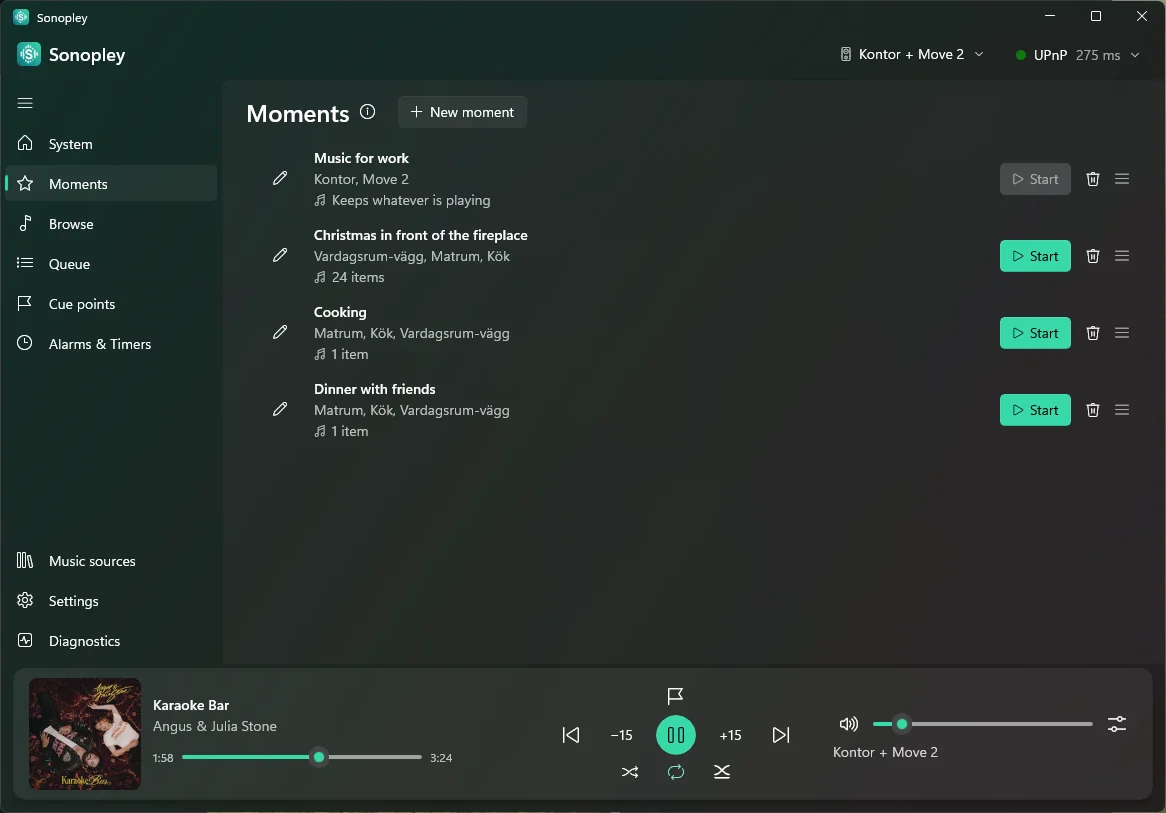The width and height of the screenshot is (1166, 813).
Task: Delete Christmas in front of the fireplace moment
Action: pyautogui.click(x=1092, y=256)
